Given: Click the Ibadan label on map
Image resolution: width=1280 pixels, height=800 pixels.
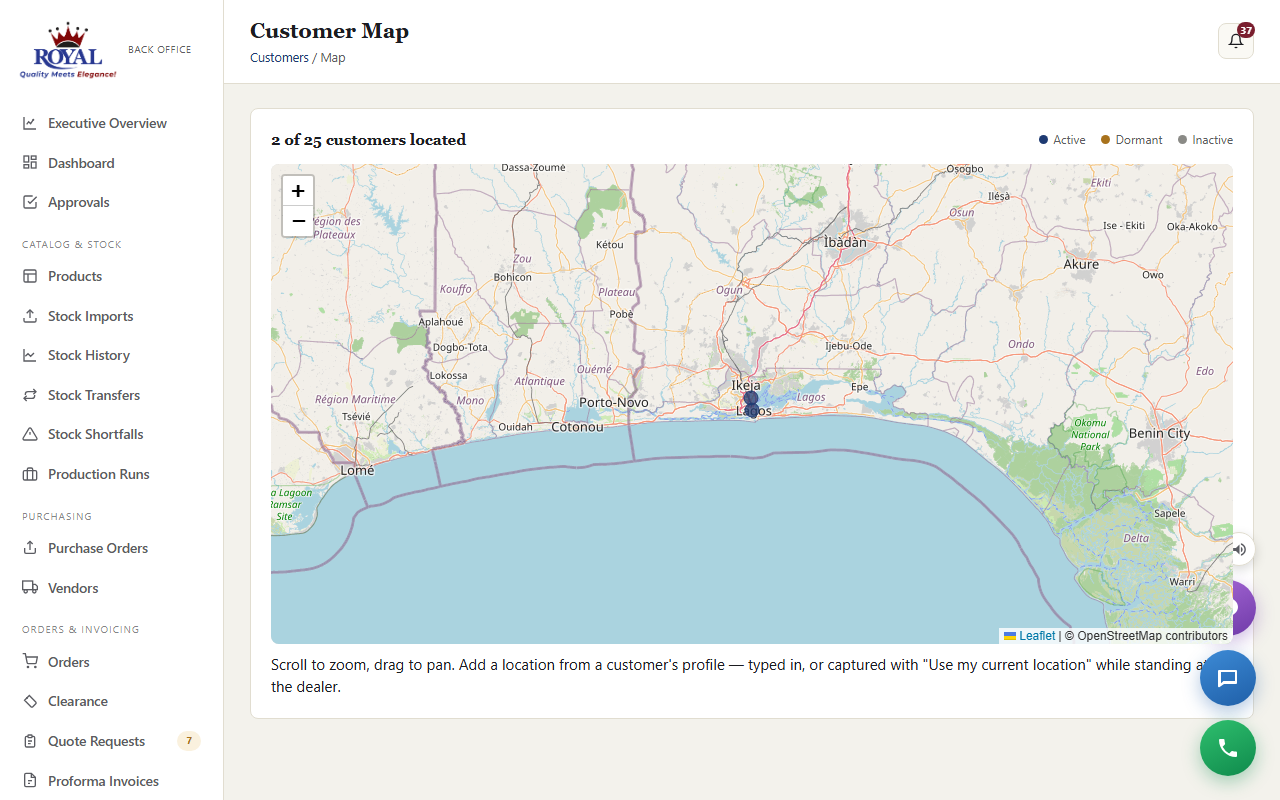Looking at the screenshot, I should tap(845, 242).
